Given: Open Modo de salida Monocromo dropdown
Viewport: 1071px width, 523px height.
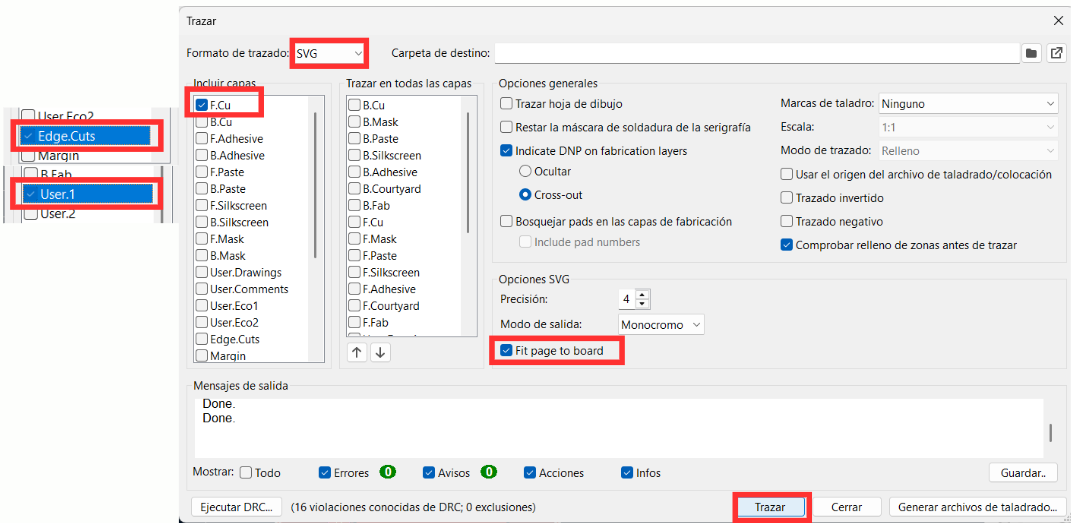Looking at the screenshot, I should pyautogui.click(x=660, y=325).
